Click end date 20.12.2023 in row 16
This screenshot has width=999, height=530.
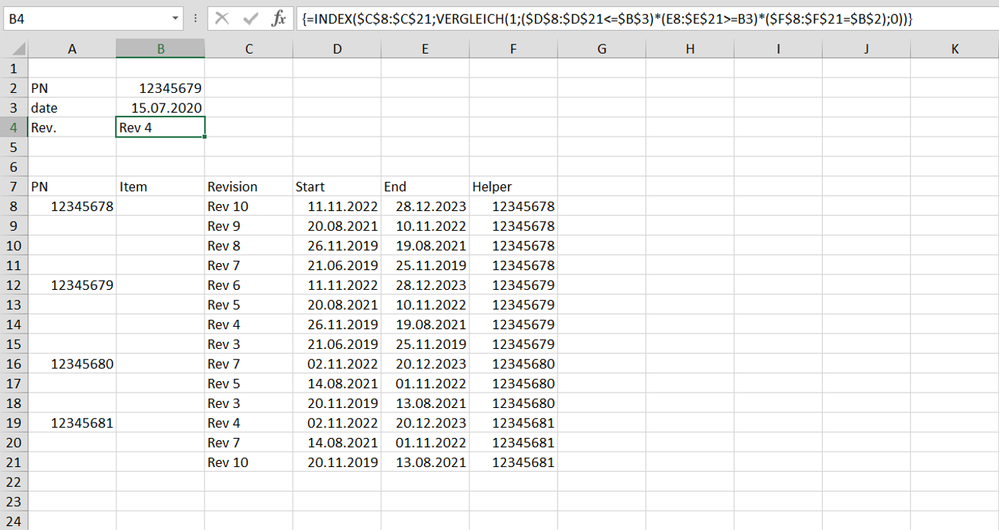(x=425, y=364)
